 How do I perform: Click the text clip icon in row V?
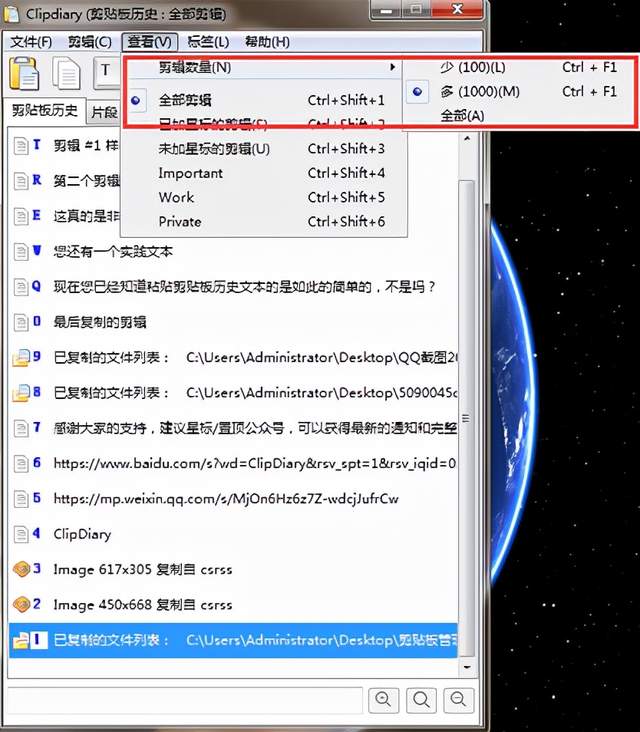(x=21, y=252)
